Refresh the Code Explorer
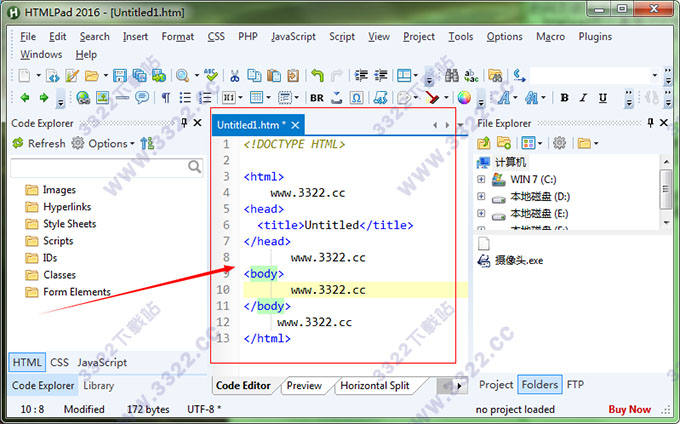The image size is (680, 424). [x=39, y=144]
